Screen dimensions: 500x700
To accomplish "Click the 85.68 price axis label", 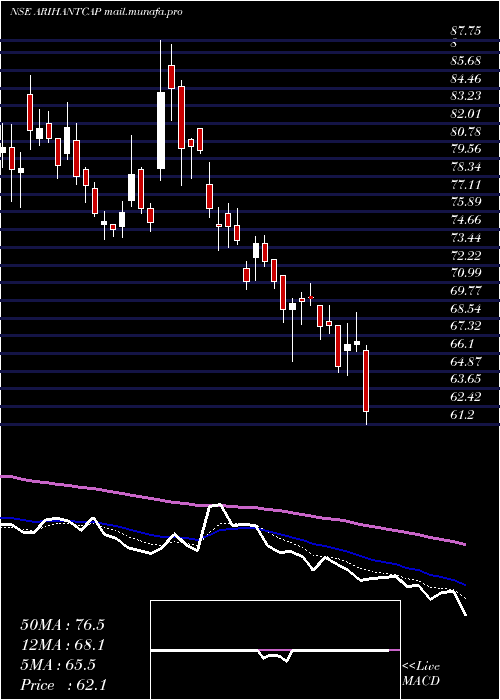I will [466, 60].
